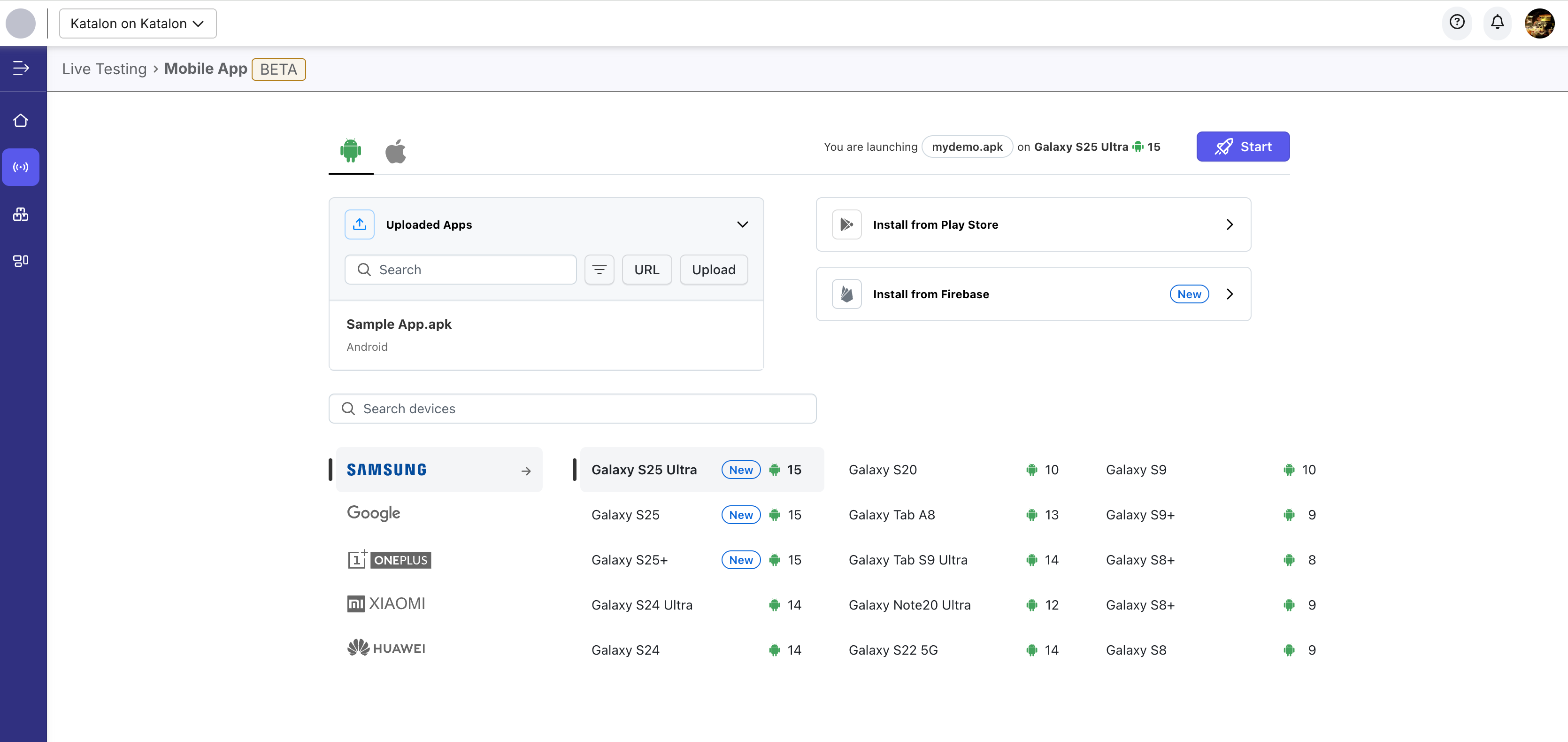Open the app list filter icon
This screenshot has height=742, width=1568.
click(x=599, y=270)
